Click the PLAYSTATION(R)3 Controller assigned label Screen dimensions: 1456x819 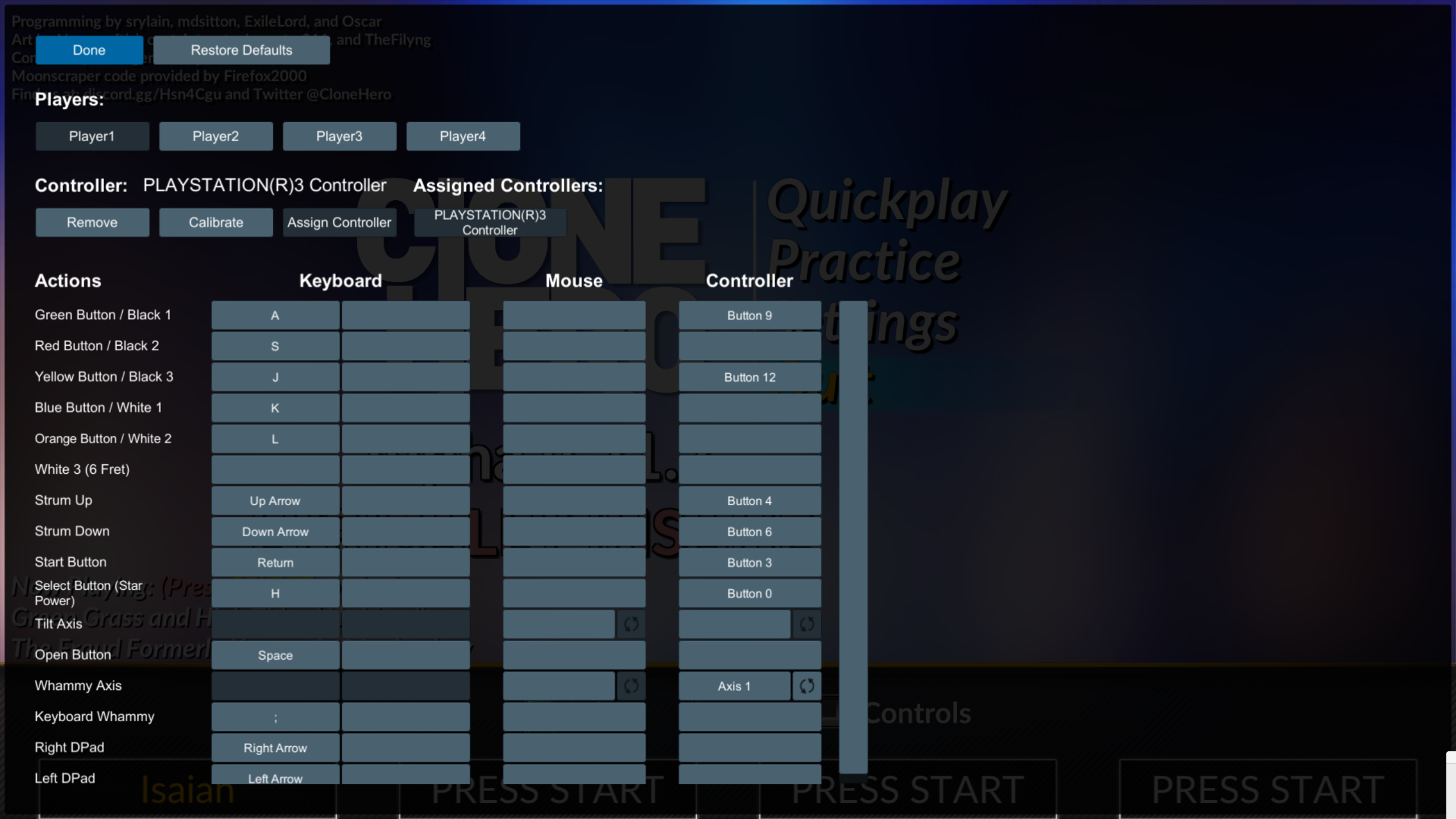click(490, 222)
